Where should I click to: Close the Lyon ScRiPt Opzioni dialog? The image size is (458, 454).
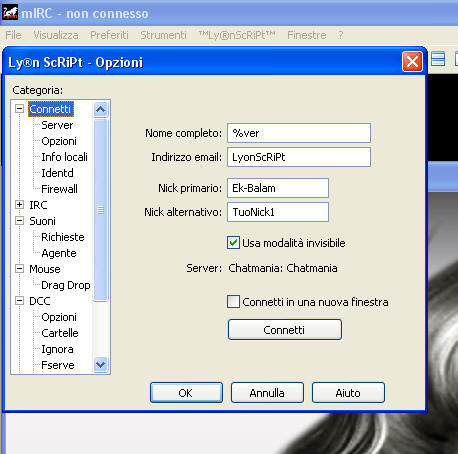(412, 62)
